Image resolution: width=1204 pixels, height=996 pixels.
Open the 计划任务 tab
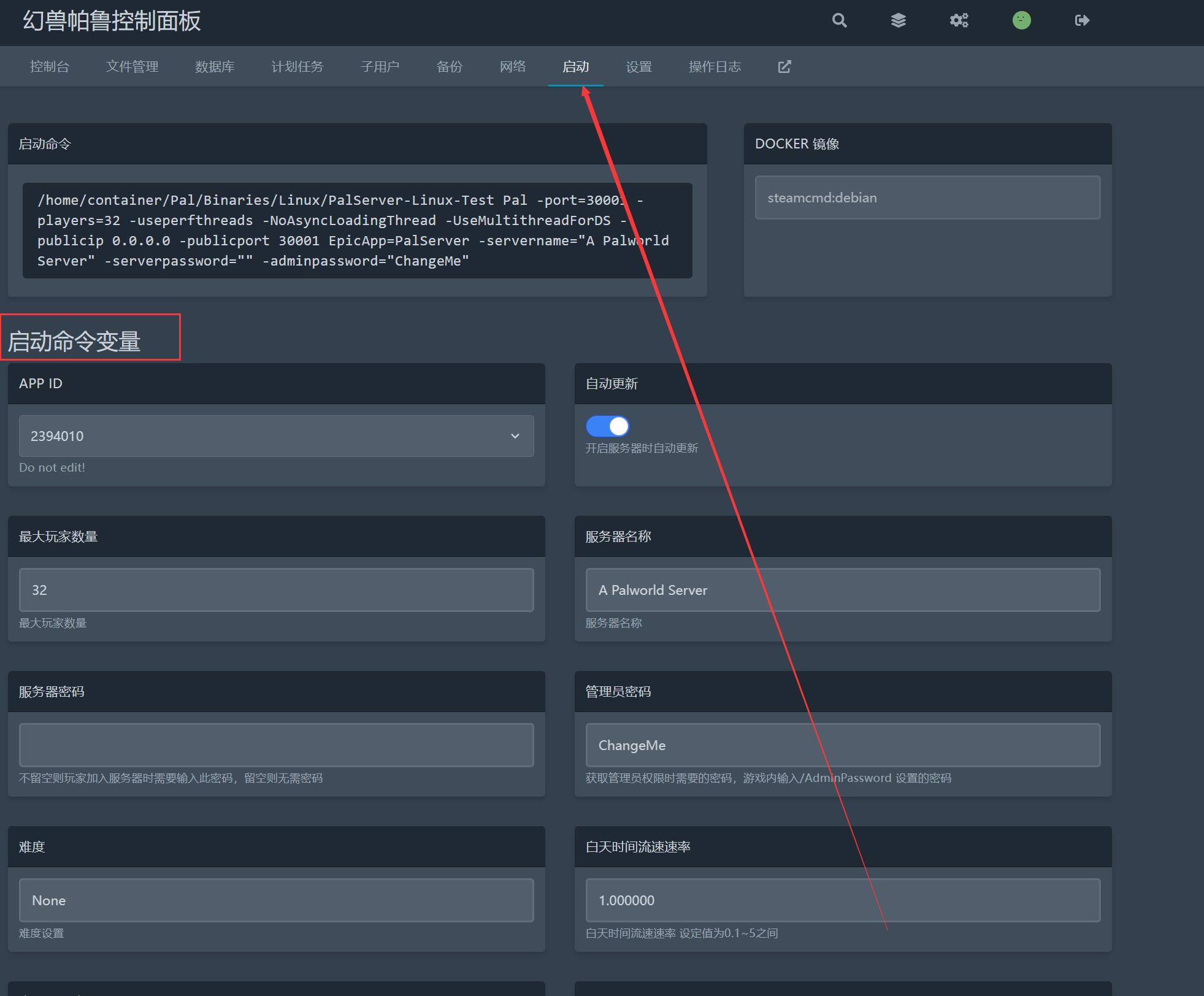[x=297, y=66]
